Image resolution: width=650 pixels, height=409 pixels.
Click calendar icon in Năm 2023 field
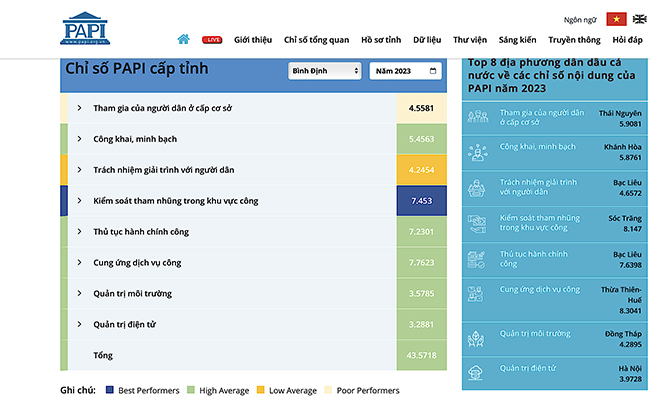433,71
